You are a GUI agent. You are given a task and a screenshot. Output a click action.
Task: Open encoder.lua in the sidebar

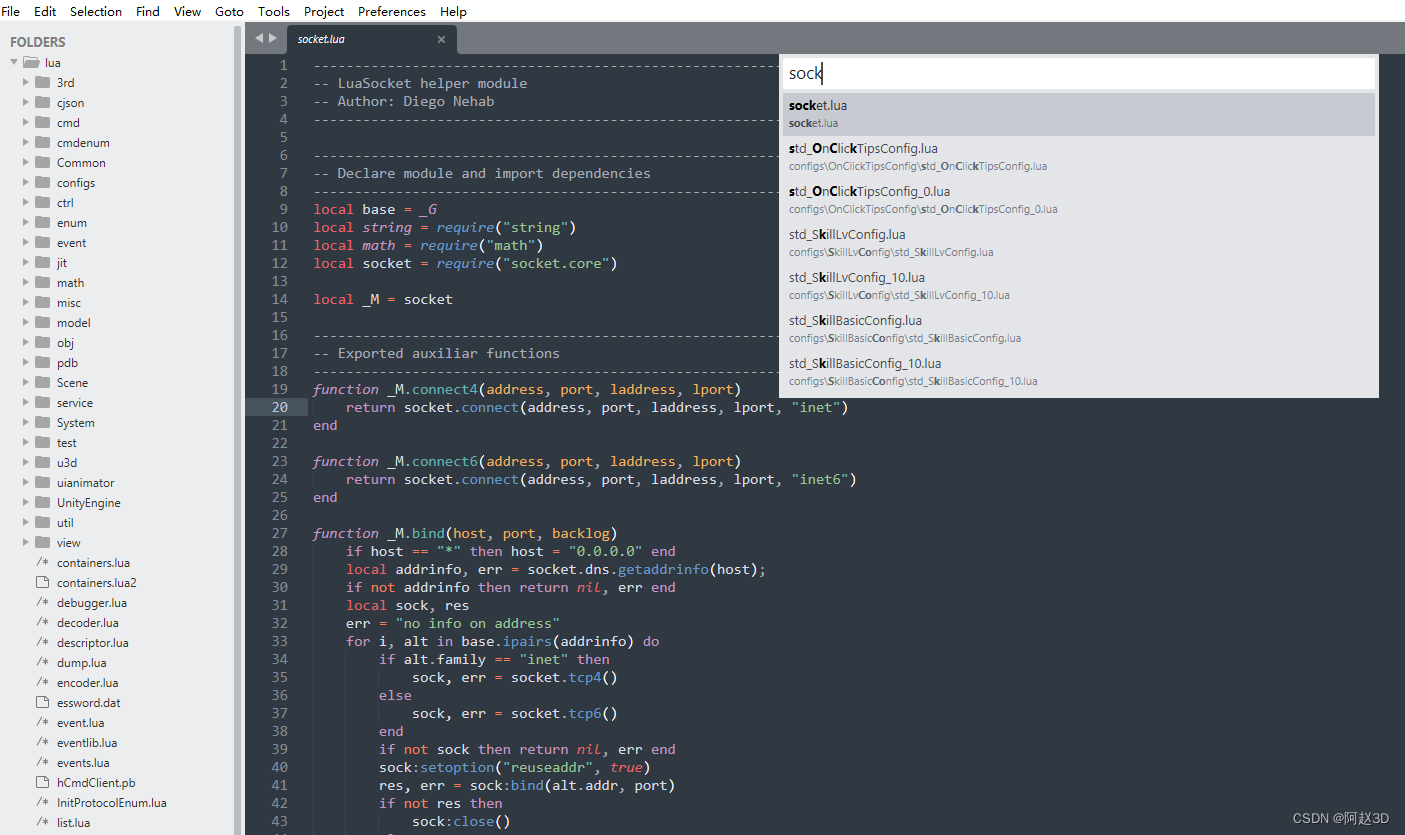[x=88, y=682]
